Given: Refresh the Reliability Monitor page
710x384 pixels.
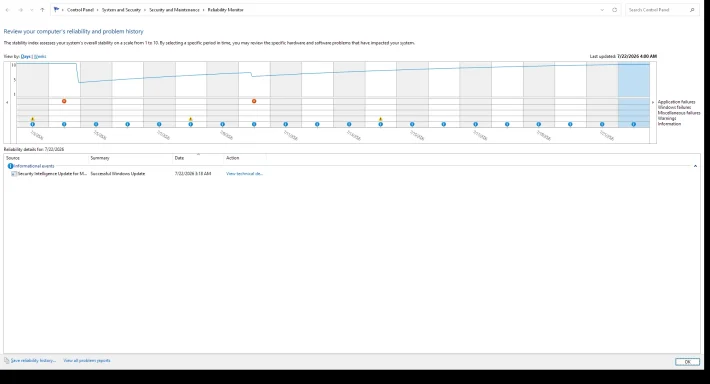Looking at the screenshot, I should tap(614, 10).
